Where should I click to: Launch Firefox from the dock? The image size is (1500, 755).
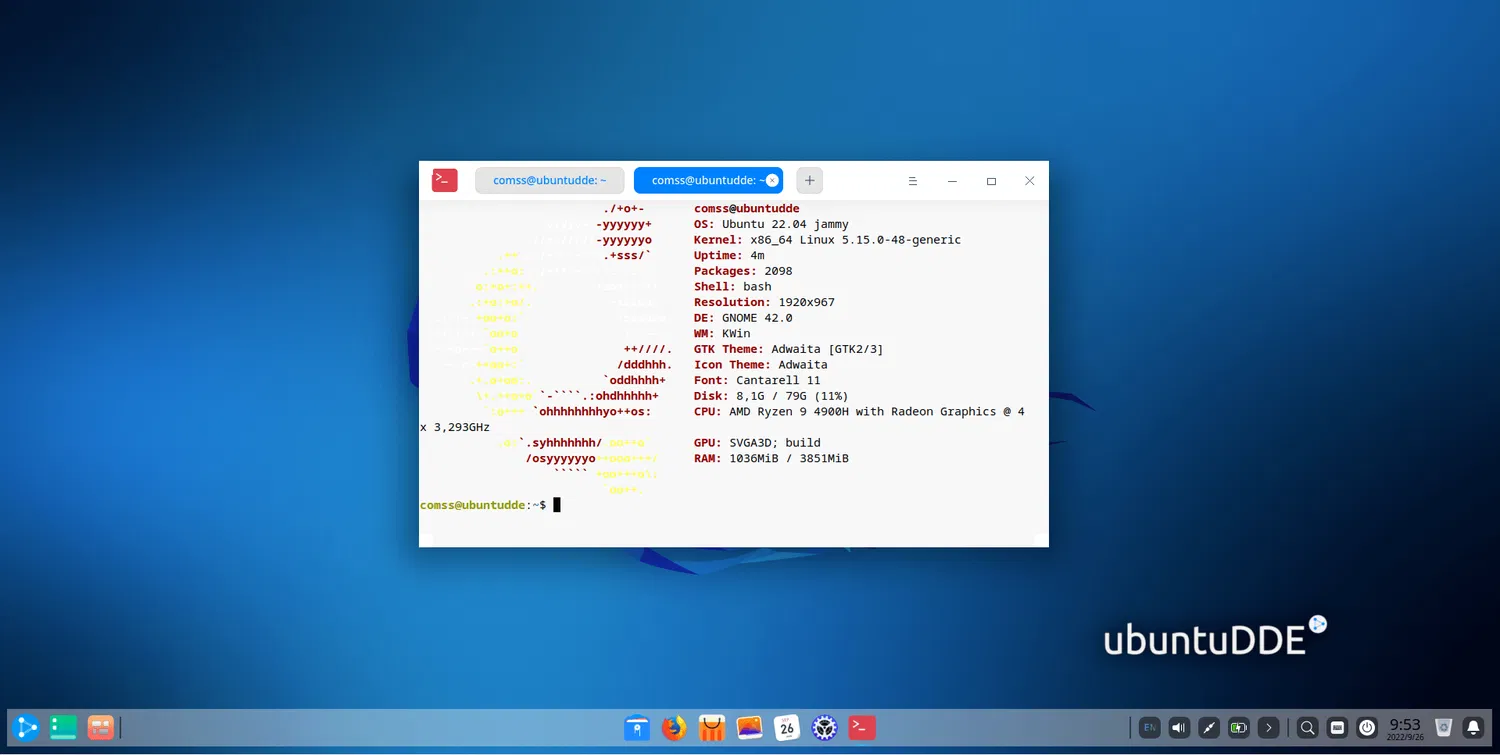(x=675, y=727)
